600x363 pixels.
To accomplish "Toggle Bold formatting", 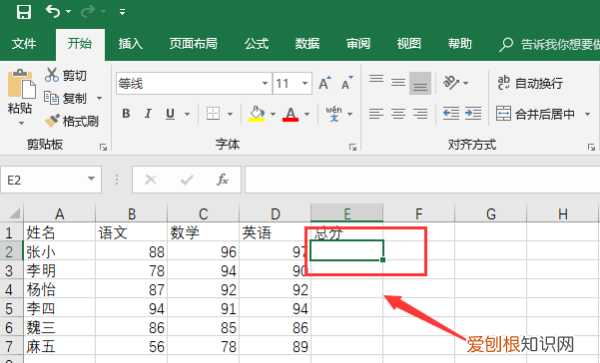I will (126, 114).
